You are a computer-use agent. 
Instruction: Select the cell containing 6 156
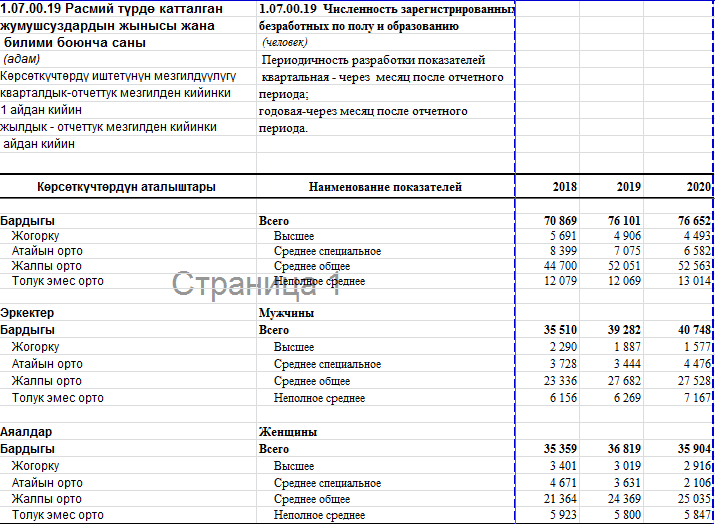point(547,397)
